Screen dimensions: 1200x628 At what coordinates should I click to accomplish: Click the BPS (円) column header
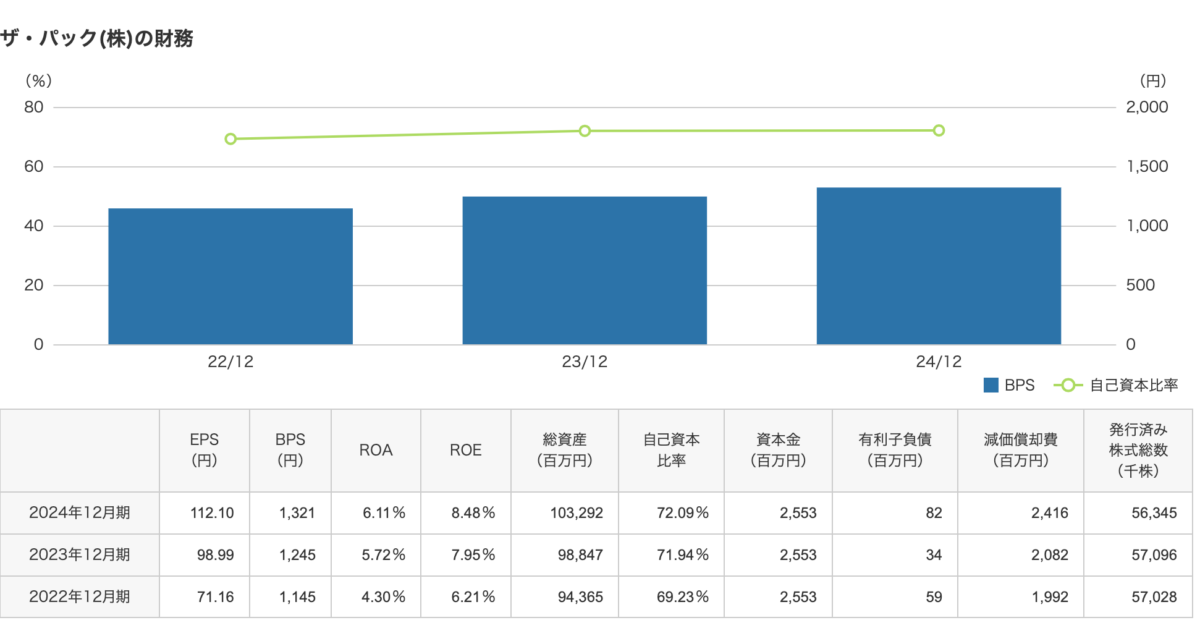point(289,450)
